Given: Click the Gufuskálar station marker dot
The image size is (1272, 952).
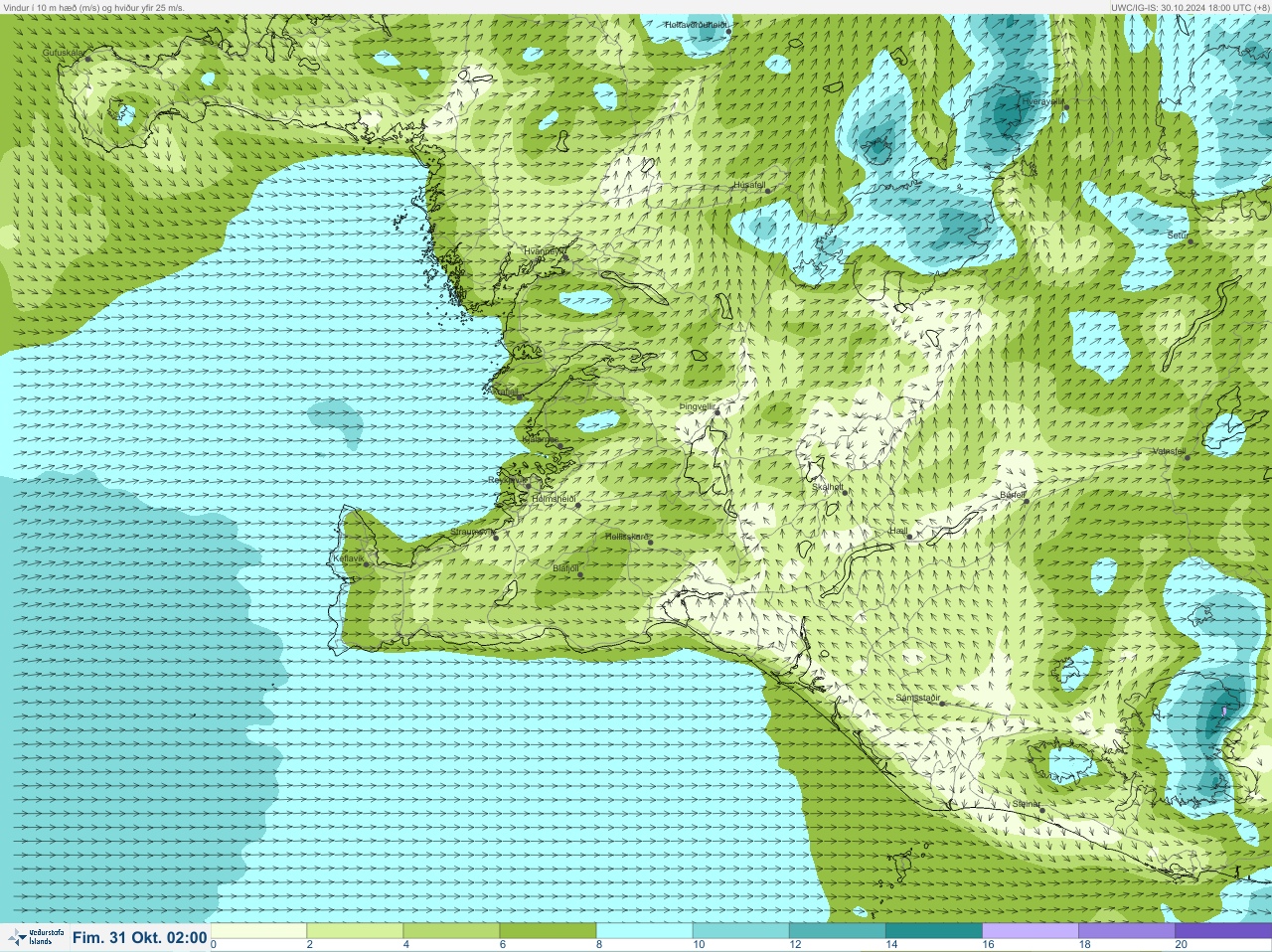Looking at the screenshot, I should pos(88,59).
